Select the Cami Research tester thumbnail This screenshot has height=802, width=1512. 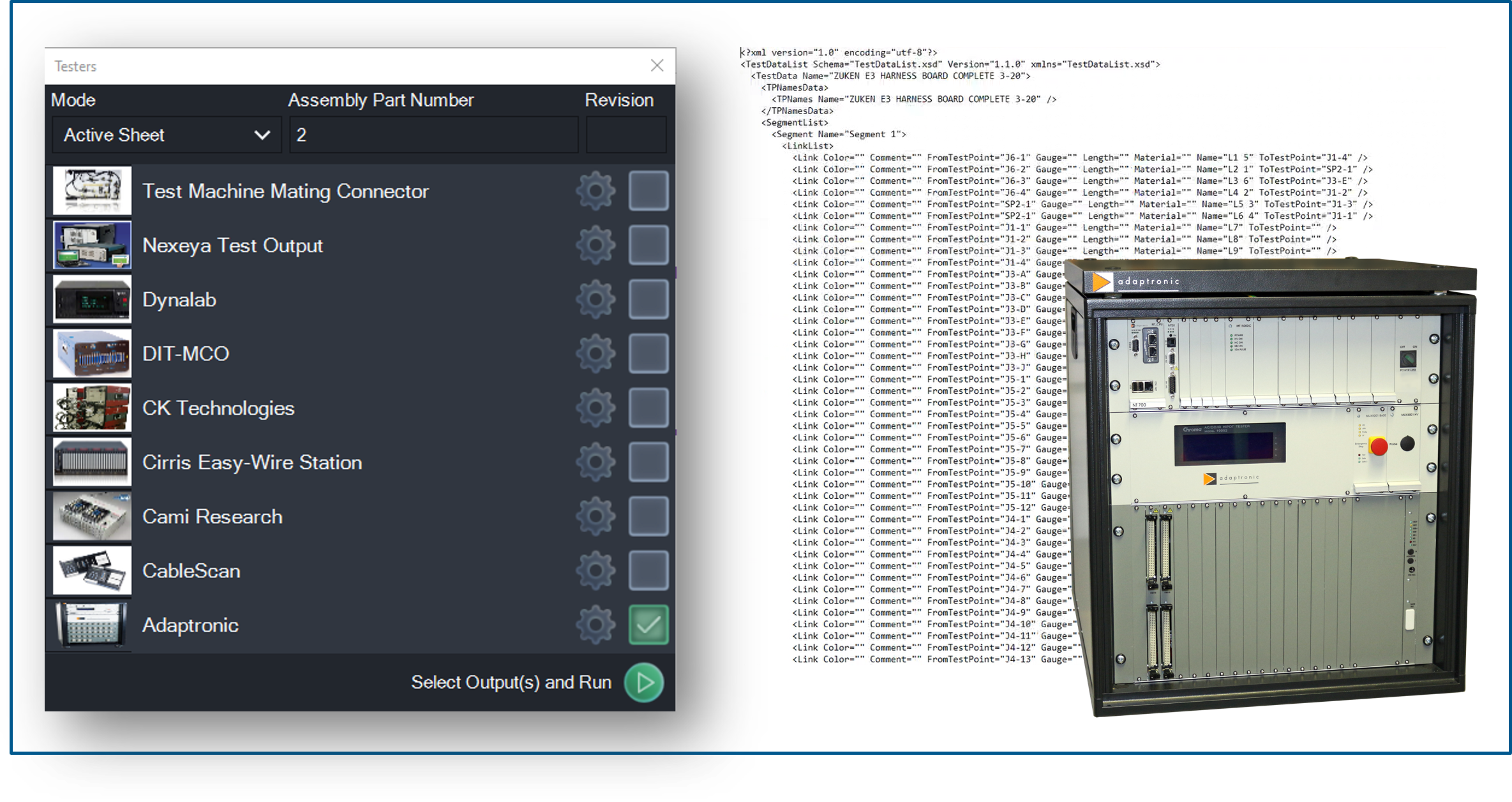coord(92,516)
